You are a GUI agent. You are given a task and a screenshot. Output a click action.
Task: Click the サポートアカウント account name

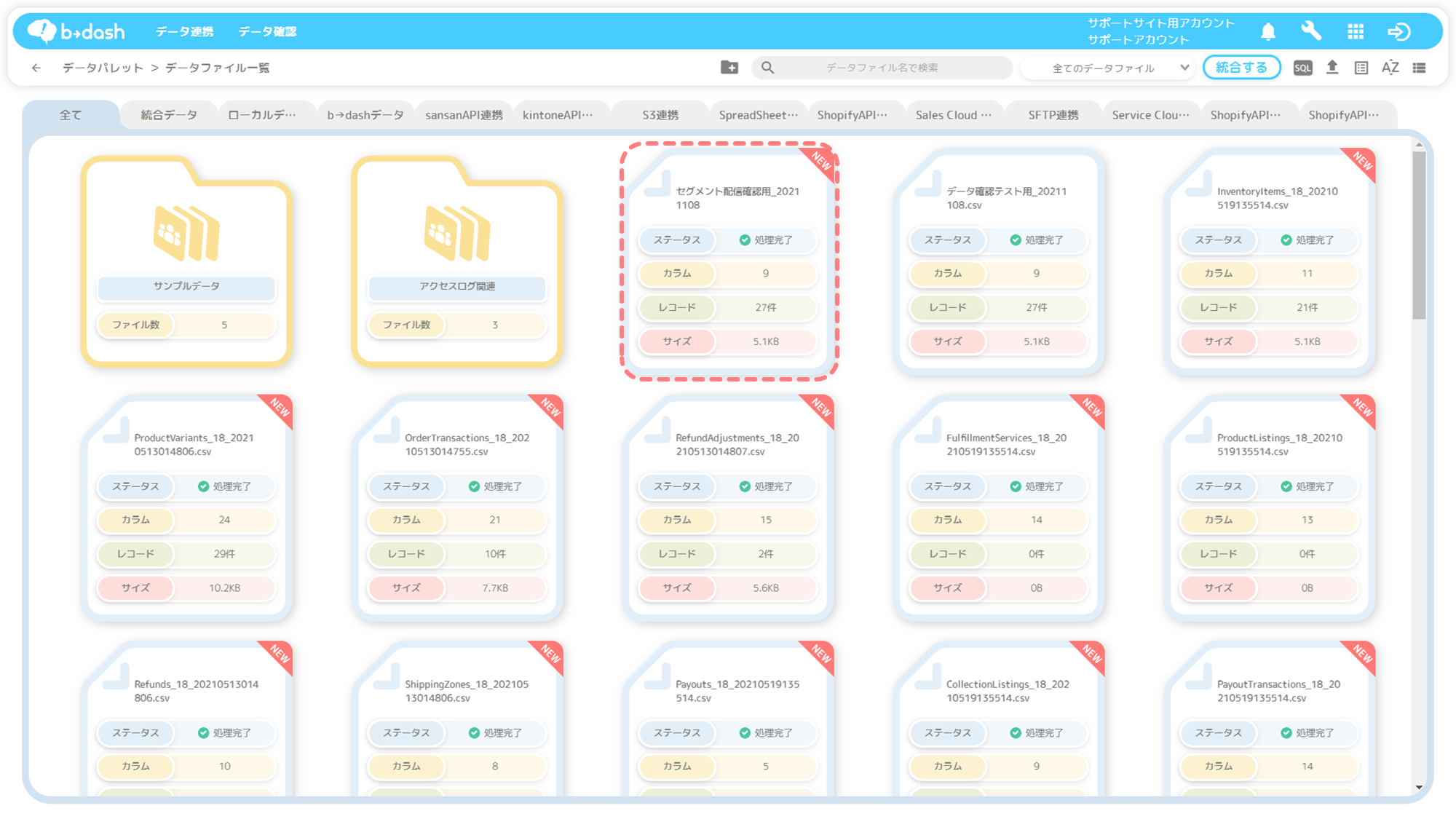[x=1139, y=39]
